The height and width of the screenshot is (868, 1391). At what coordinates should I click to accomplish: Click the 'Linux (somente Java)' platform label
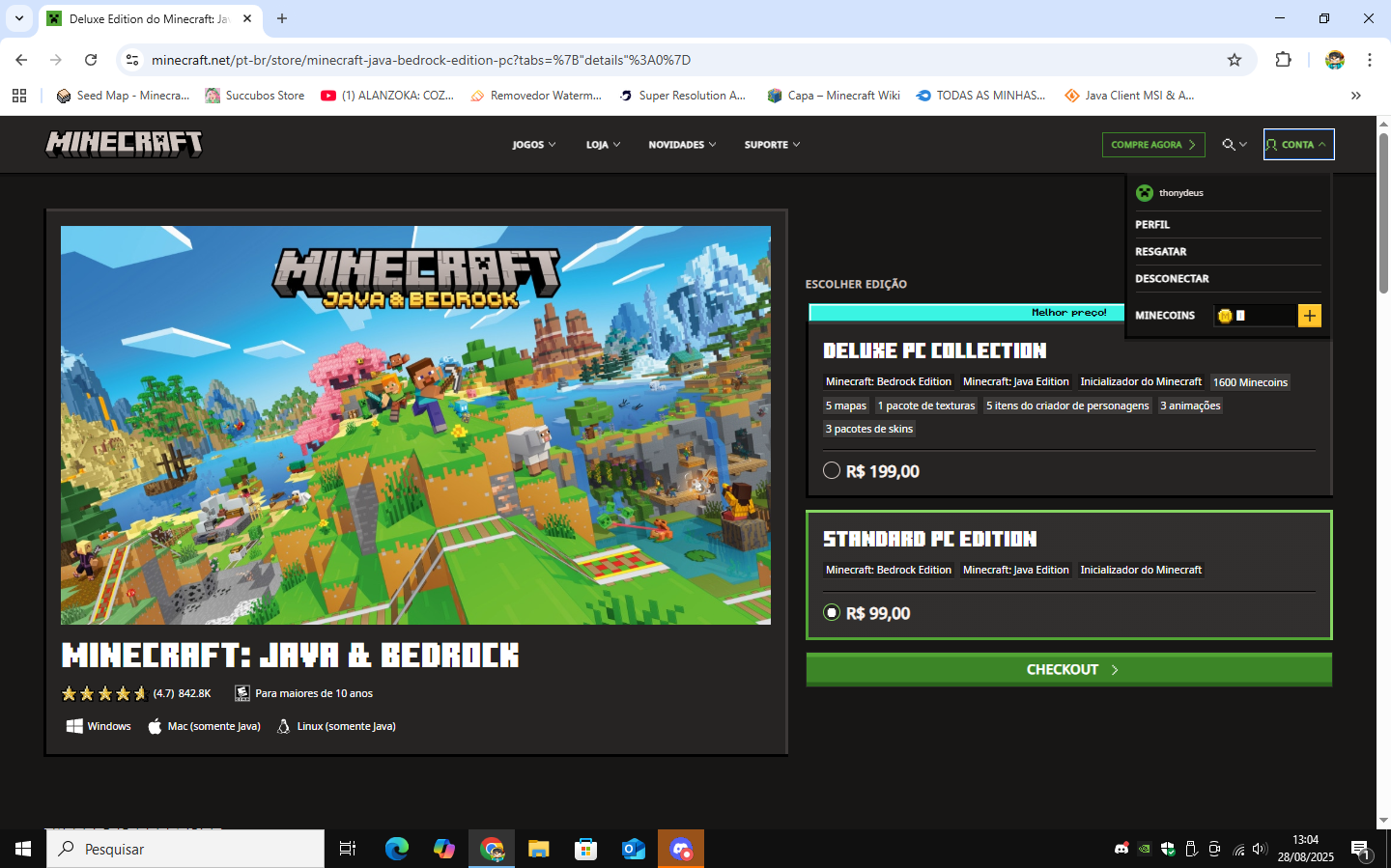point(346,726)
